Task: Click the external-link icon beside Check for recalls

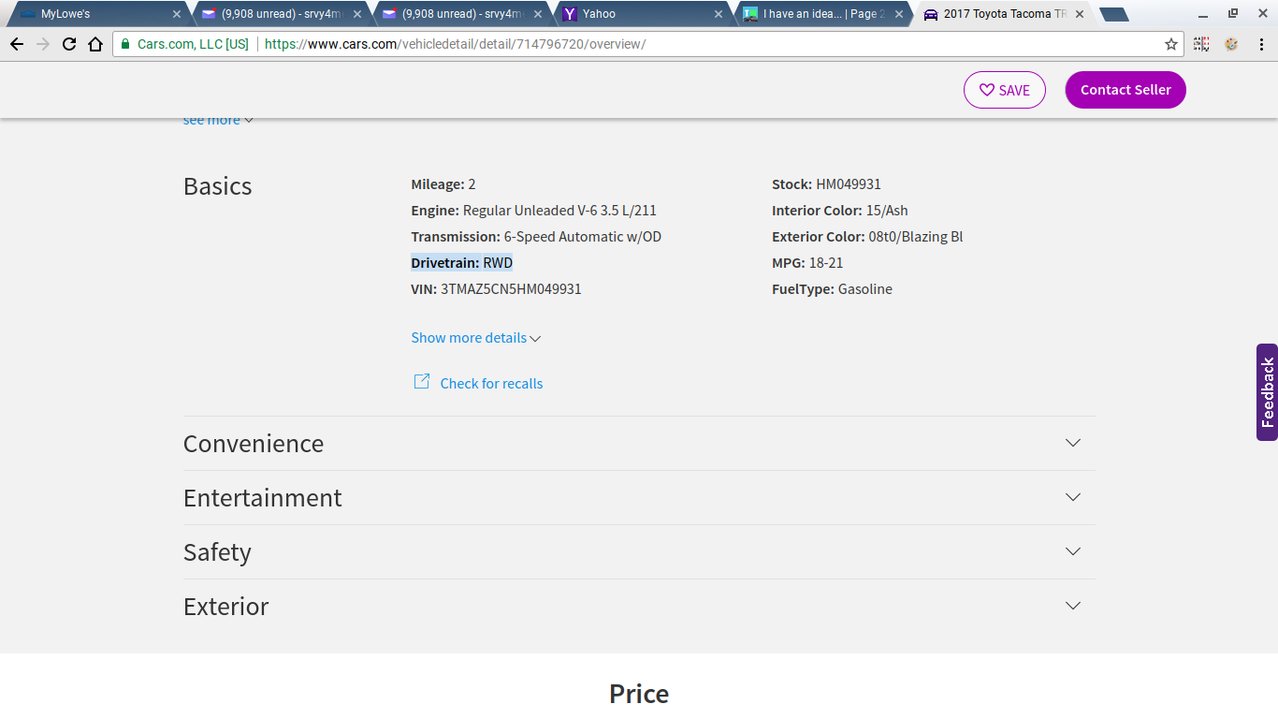Action: pos(422,381)
